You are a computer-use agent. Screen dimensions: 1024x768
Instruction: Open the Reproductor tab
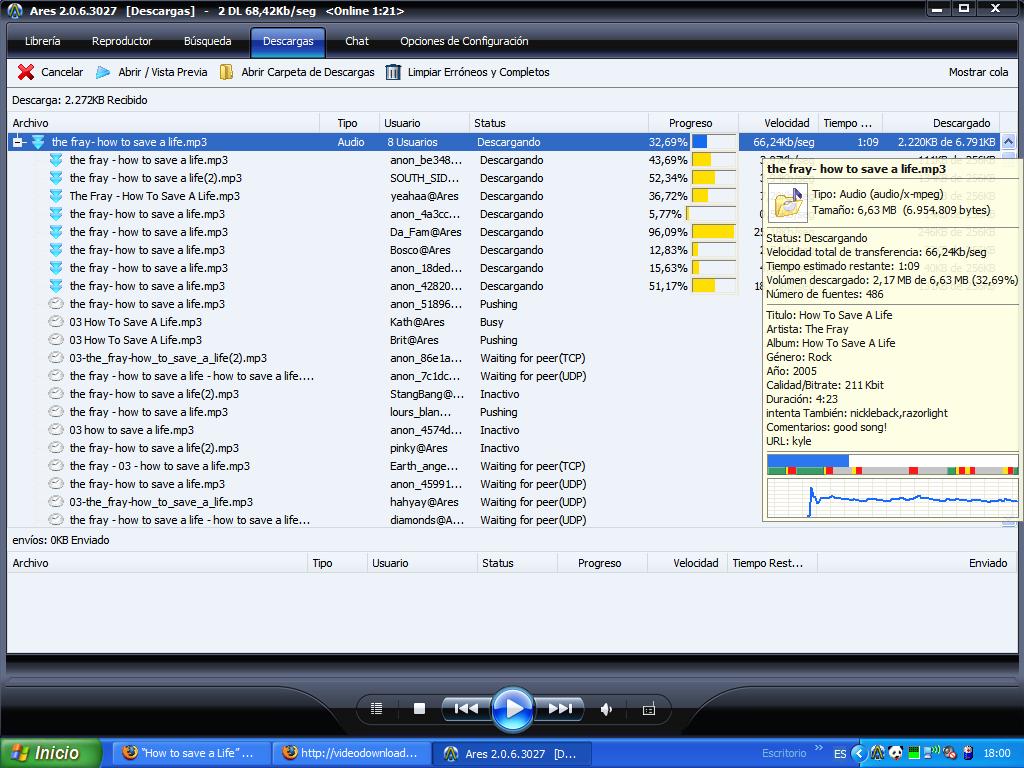point(121,41)
